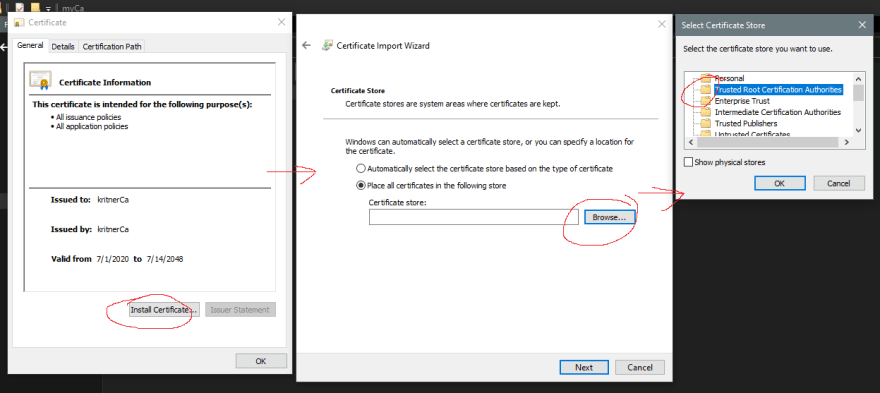Cancel the Certificate Import Wizard
The image size is (880, 393).
tap(640, 367)
